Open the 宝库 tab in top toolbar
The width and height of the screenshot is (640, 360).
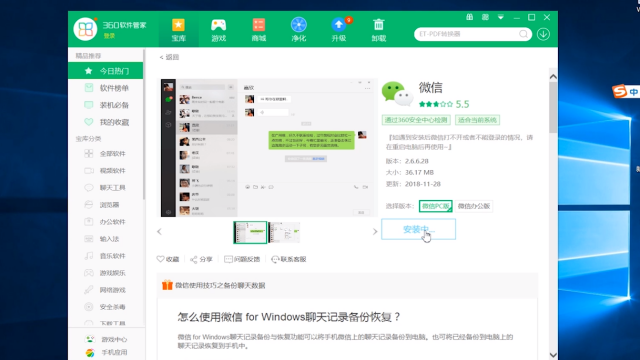[x=178, y=30]
